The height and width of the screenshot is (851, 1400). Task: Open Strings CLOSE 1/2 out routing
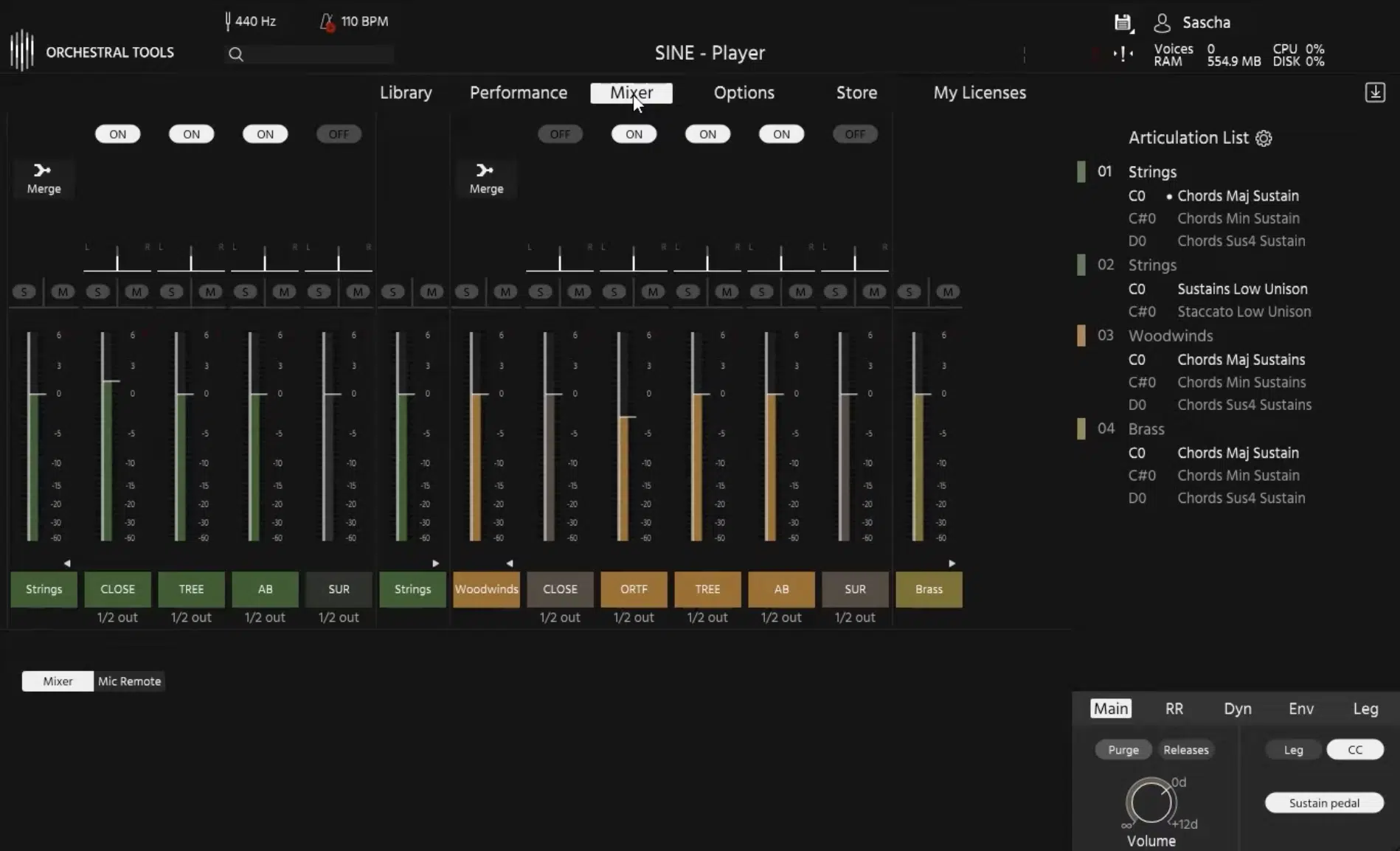click(117, 617)
